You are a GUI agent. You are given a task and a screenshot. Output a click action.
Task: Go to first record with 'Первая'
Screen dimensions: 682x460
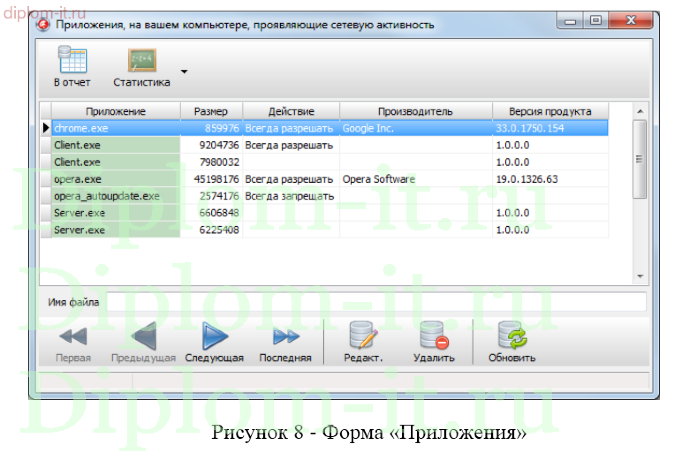pos(73,337)
